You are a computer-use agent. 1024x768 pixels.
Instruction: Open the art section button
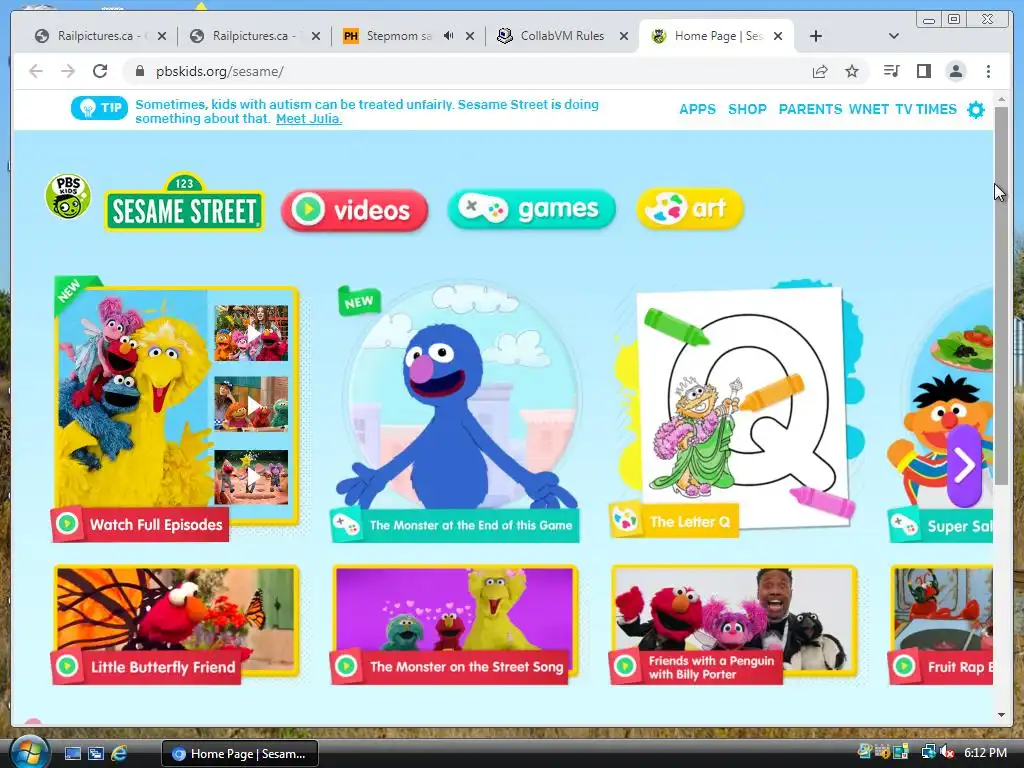[690, 208]
